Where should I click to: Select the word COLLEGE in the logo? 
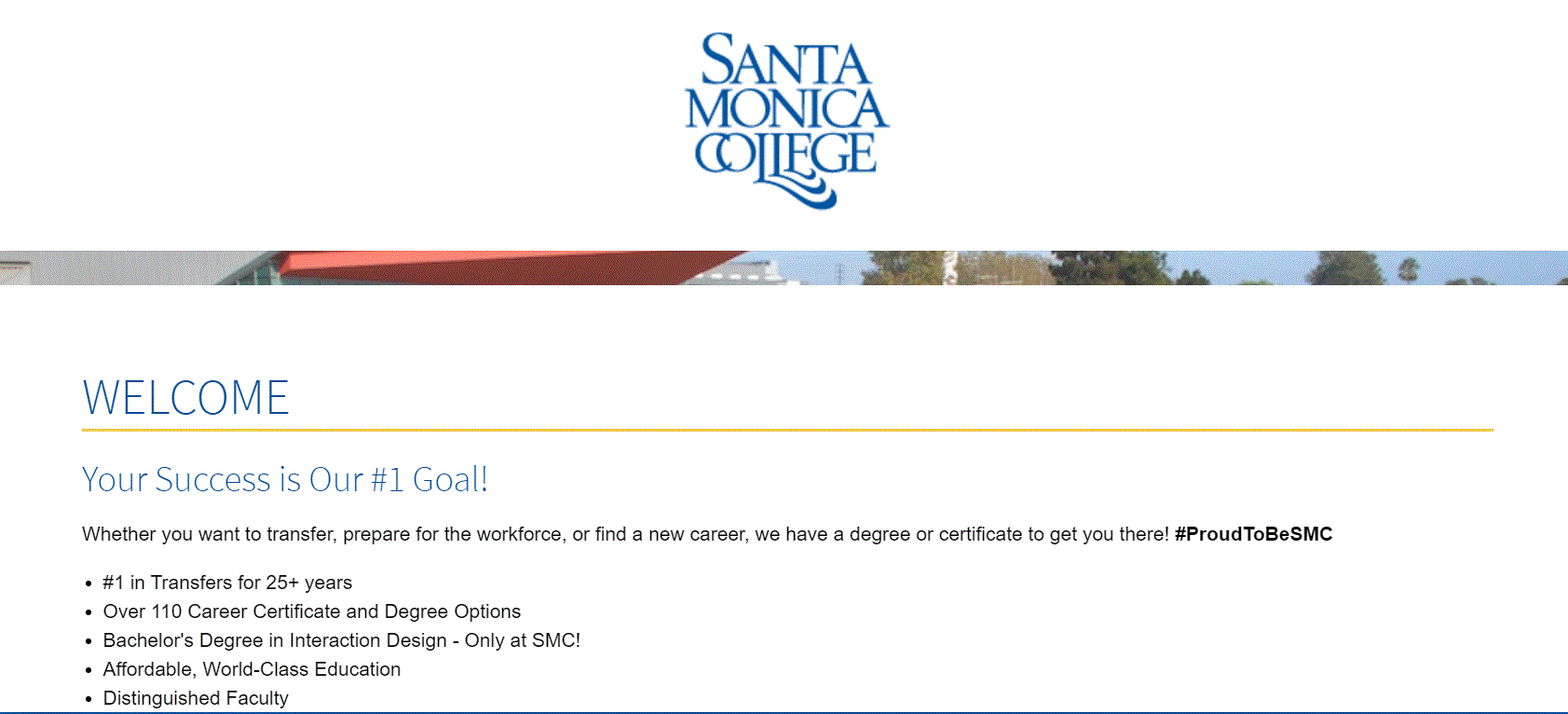(785, 154)
